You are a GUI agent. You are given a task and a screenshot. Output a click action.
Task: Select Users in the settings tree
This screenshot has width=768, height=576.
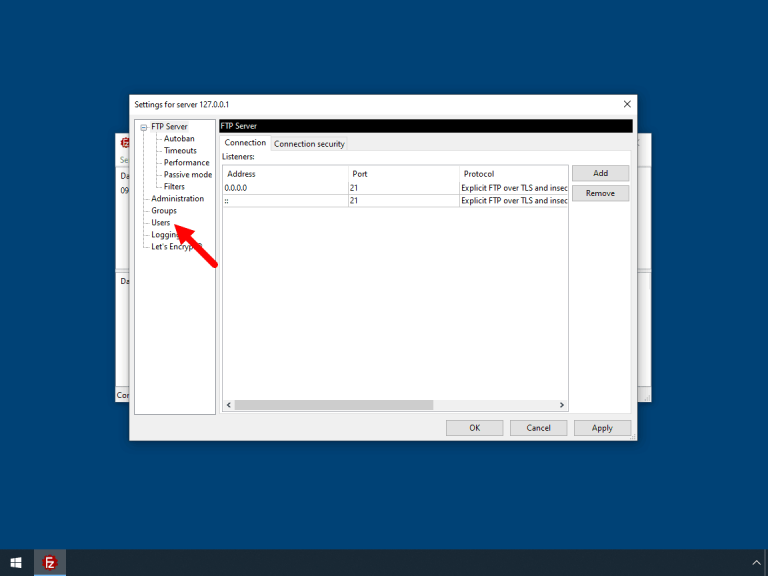click(161, 223)
